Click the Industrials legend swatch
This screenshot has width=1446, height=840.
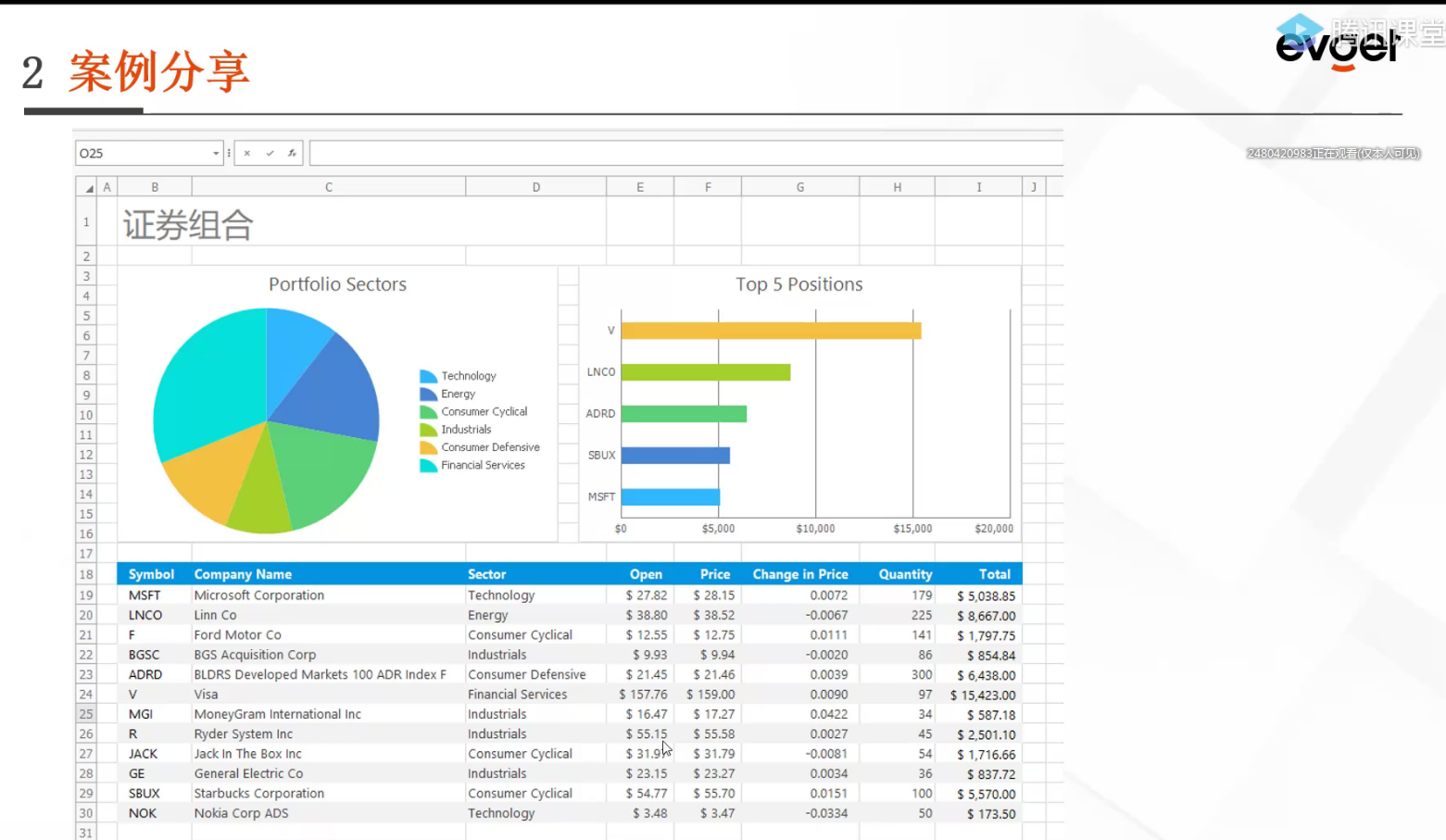428,430
